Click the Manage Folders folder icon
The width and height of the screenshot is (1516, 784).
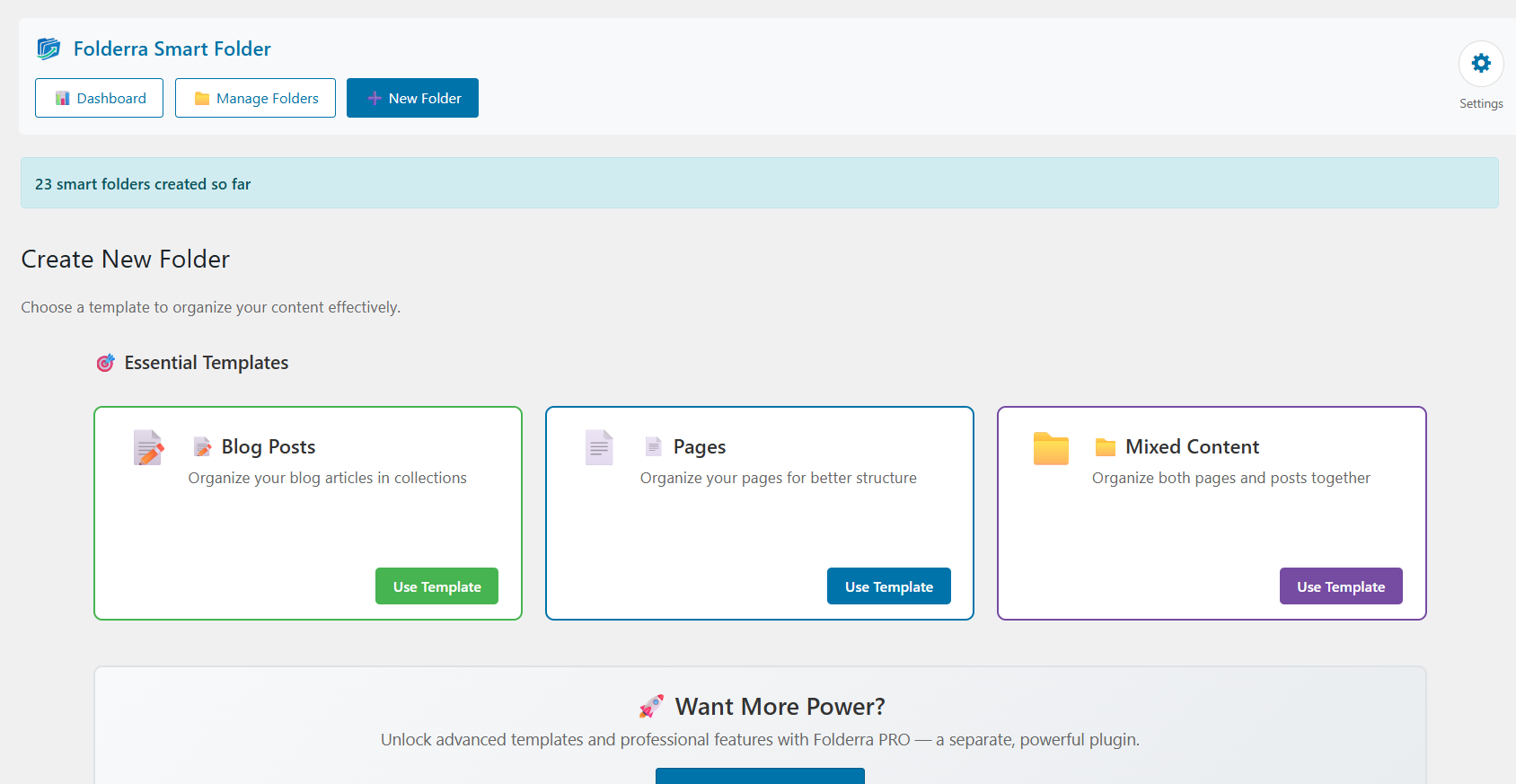[202, 99]
